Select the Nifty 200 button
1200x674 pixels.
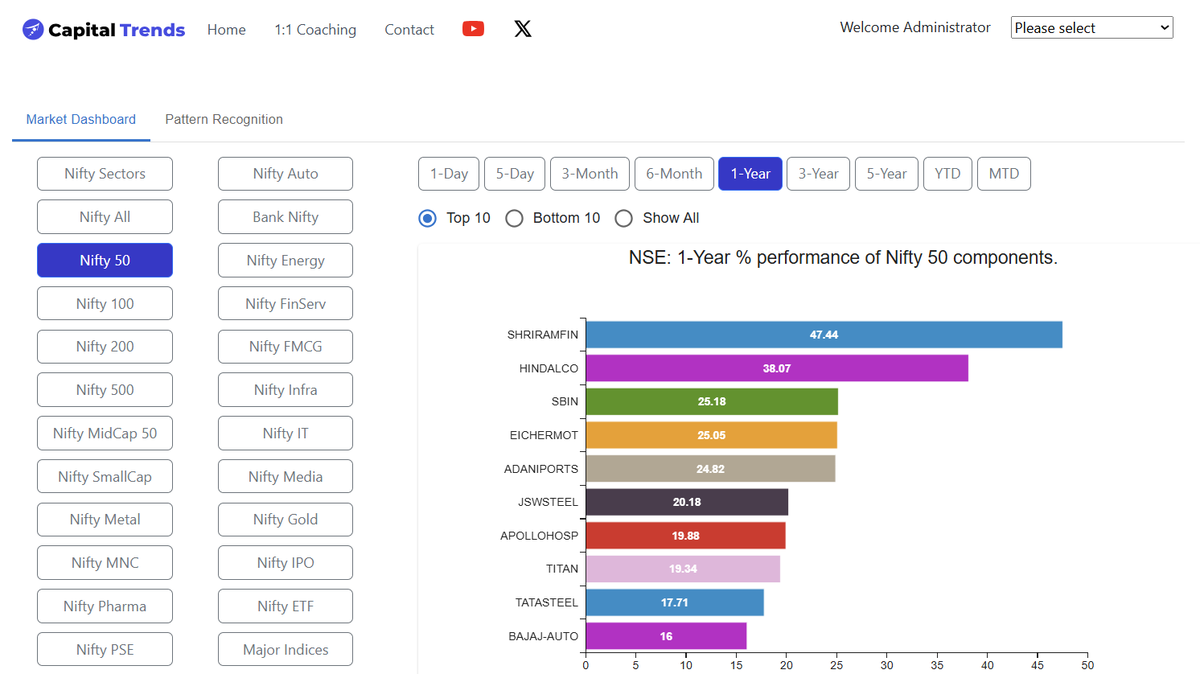pos(105,347)
